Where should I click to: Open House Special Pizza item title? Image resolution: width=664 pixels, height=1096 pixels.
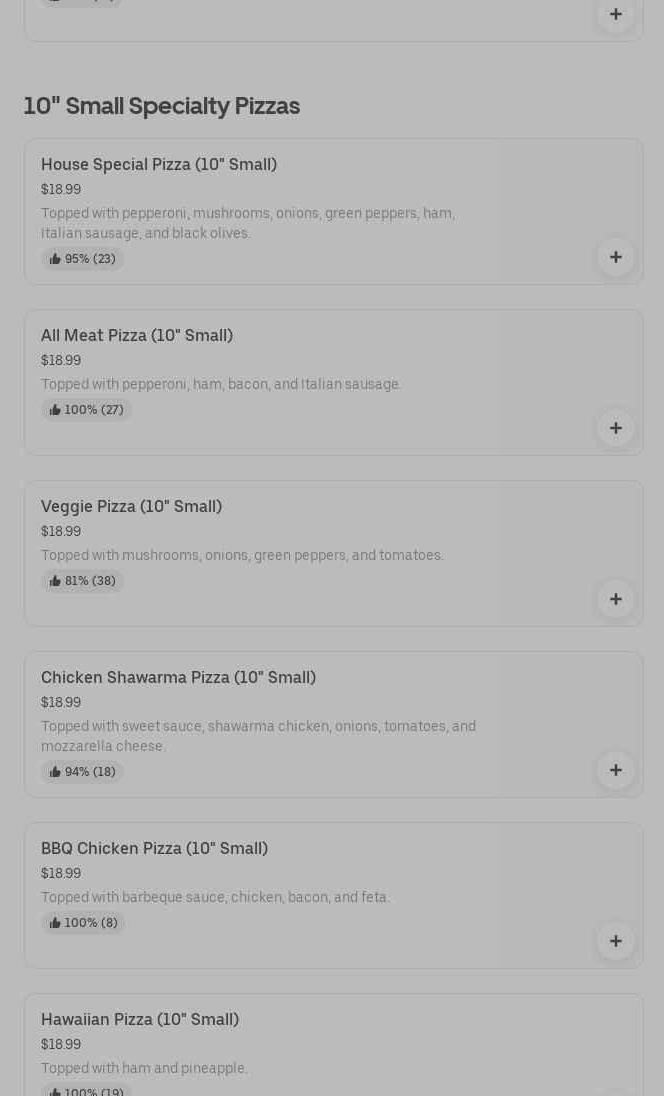point(159,164)
